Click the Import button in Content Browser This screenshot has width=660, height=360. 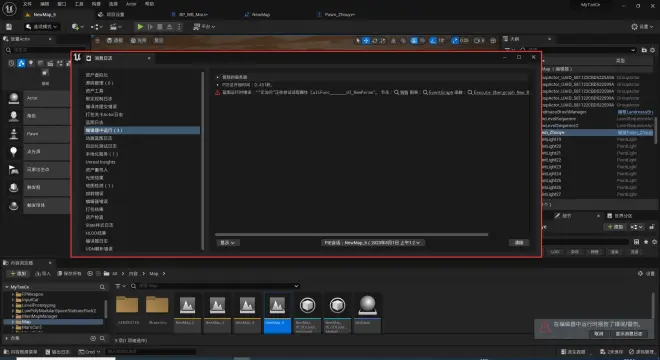(x=43, y=274)
